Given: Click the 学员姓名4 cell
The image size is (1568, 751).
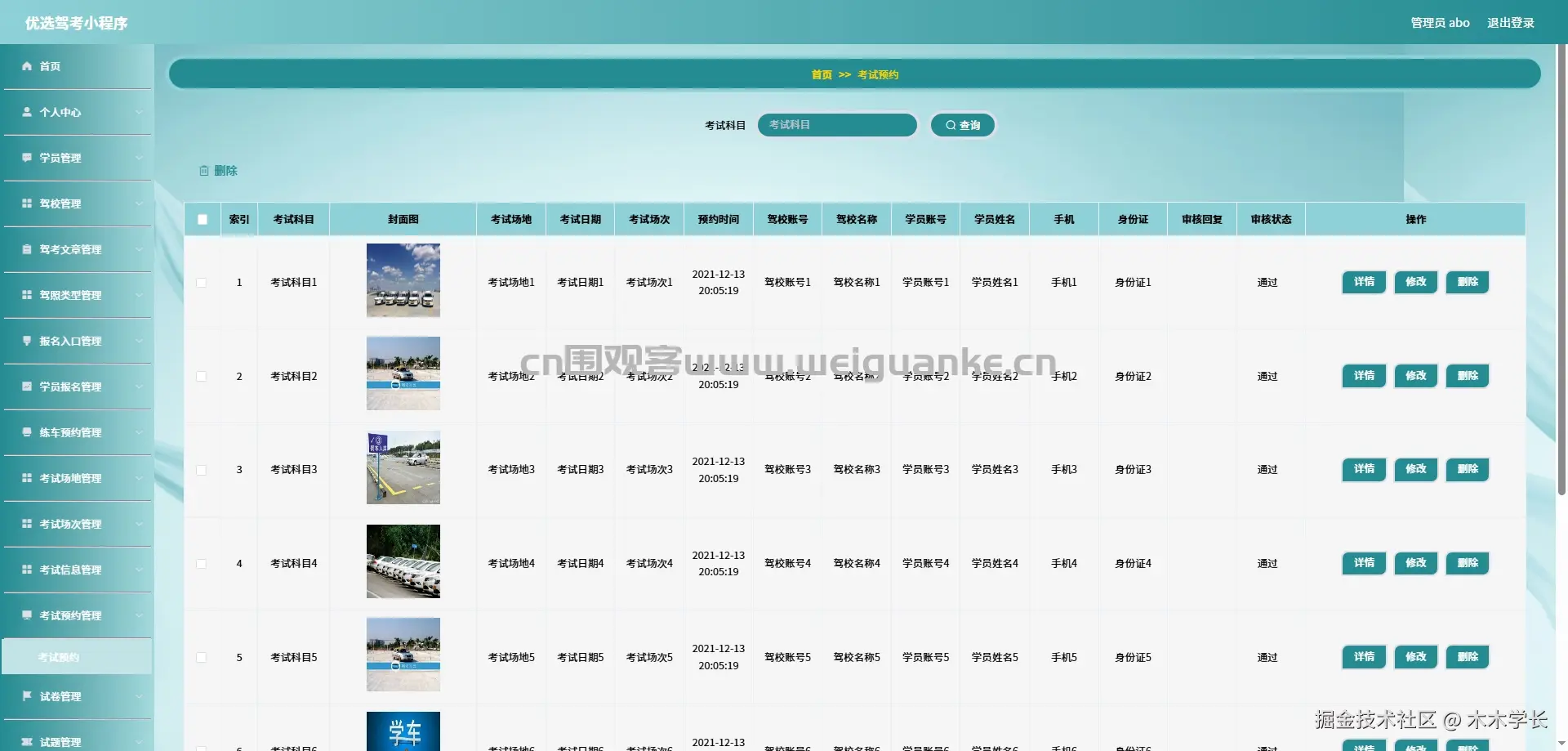Looking at the screenshot, I should [995, 563].
